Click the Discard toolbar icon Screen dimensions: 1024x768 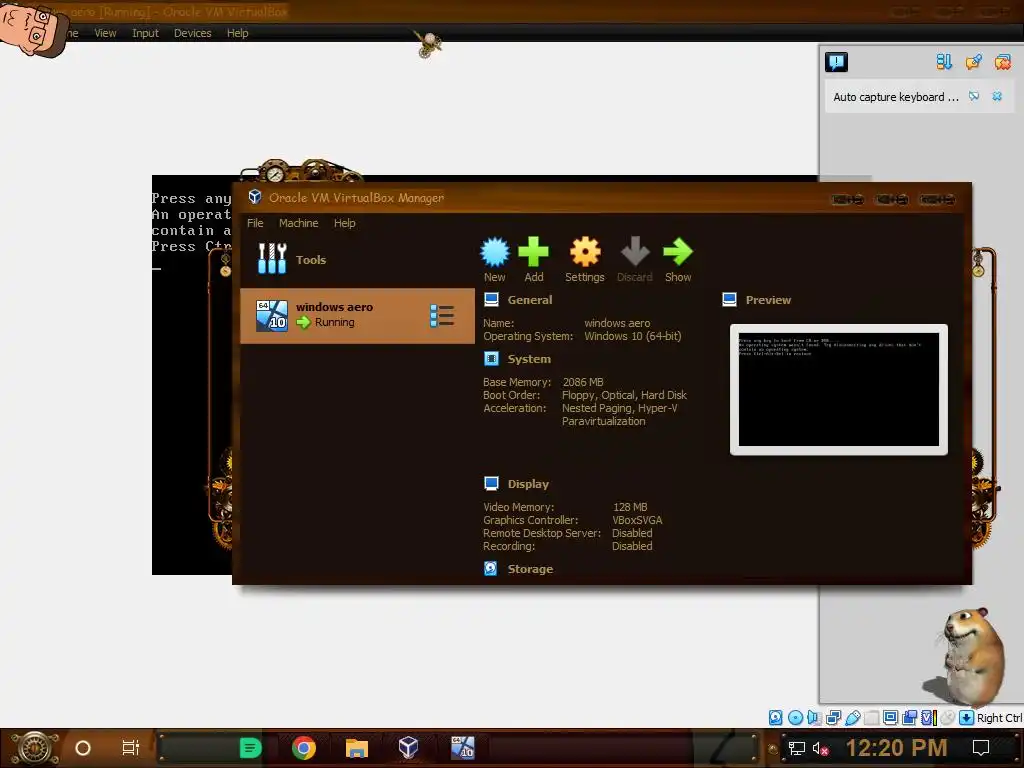635,252
